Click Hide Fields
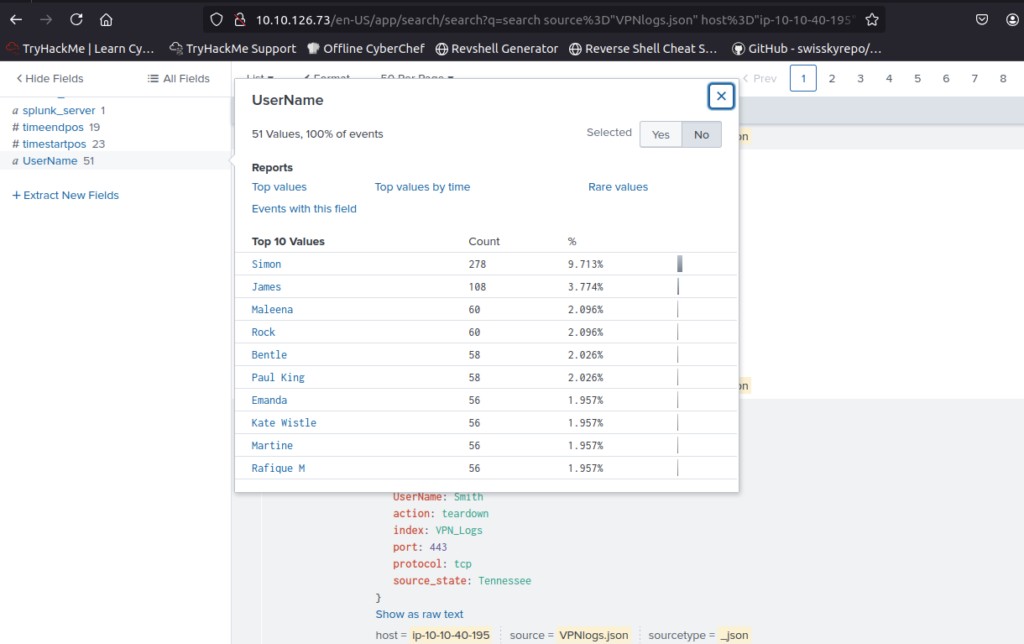Image resolution: width=1024 pixels, height=644 pixels. (x=50, y=78)
